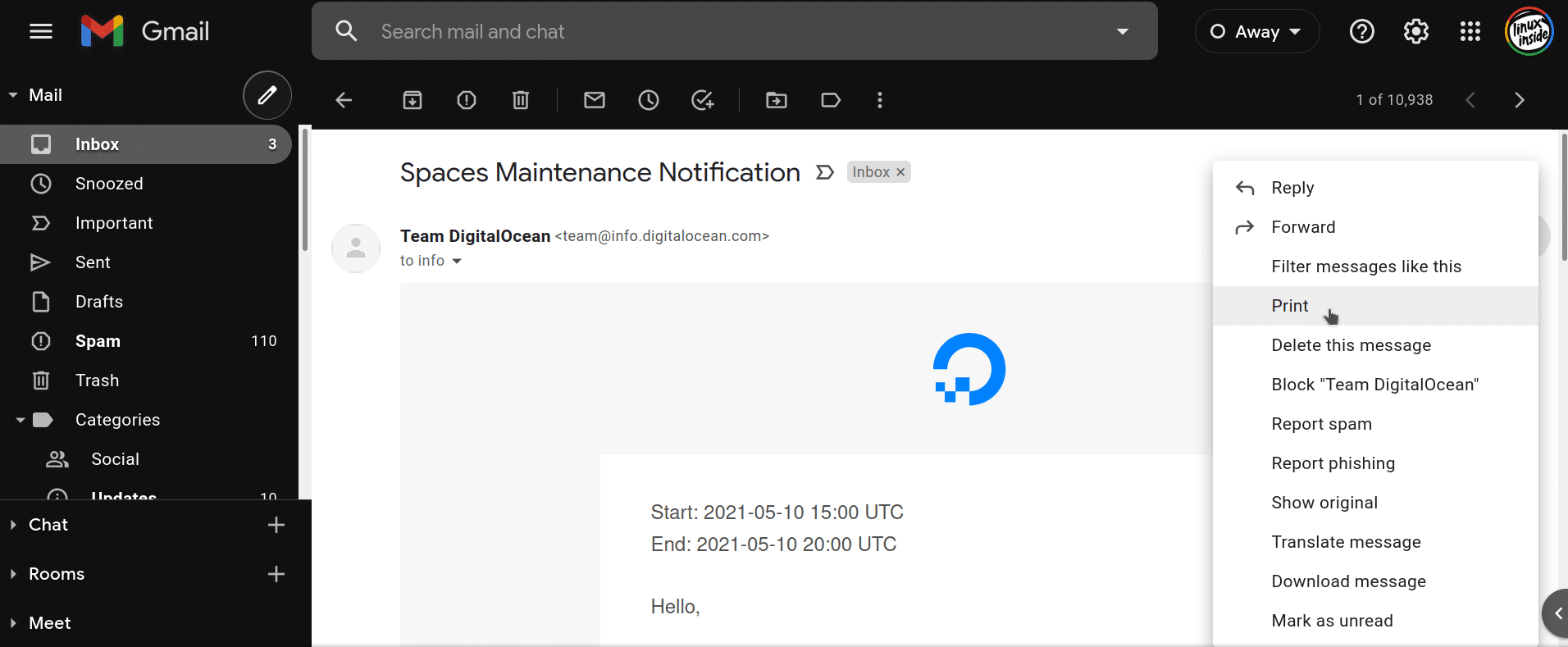Open the Google apps grid icon
1568x647 pixels.
(1470, 31)
